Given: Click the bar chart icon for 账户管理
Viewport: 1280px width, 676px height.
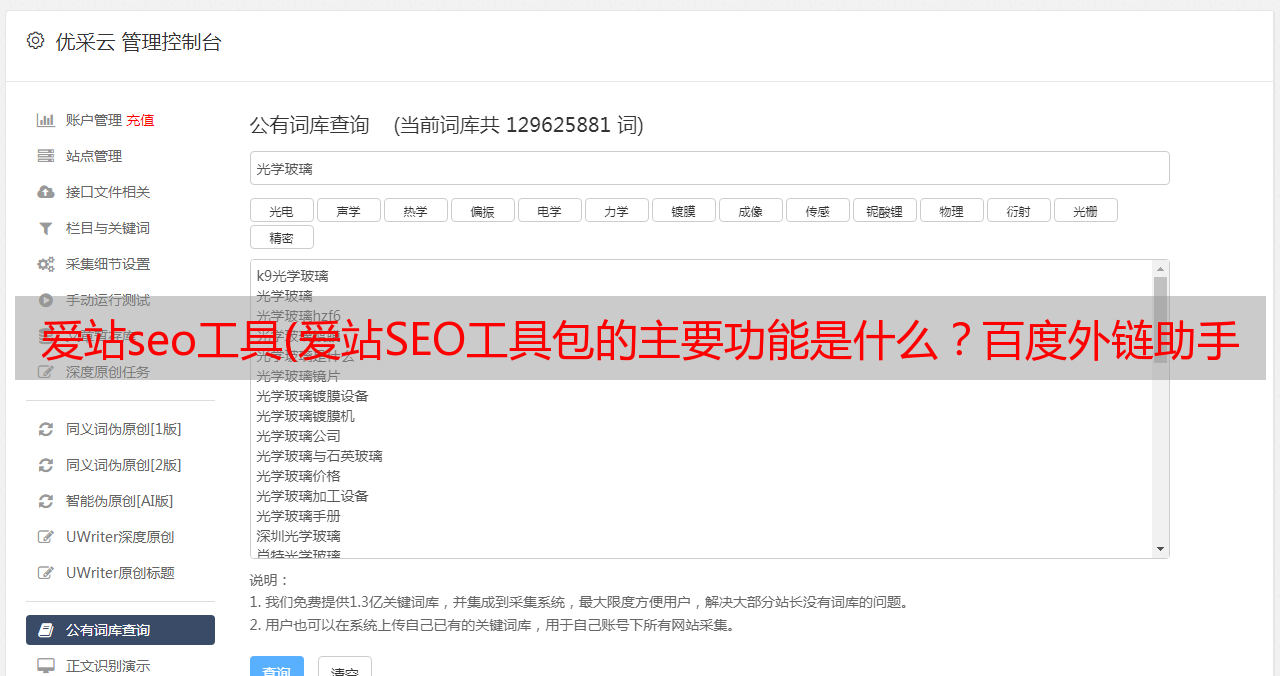Looking at the screenshot, I should (46, 120).
